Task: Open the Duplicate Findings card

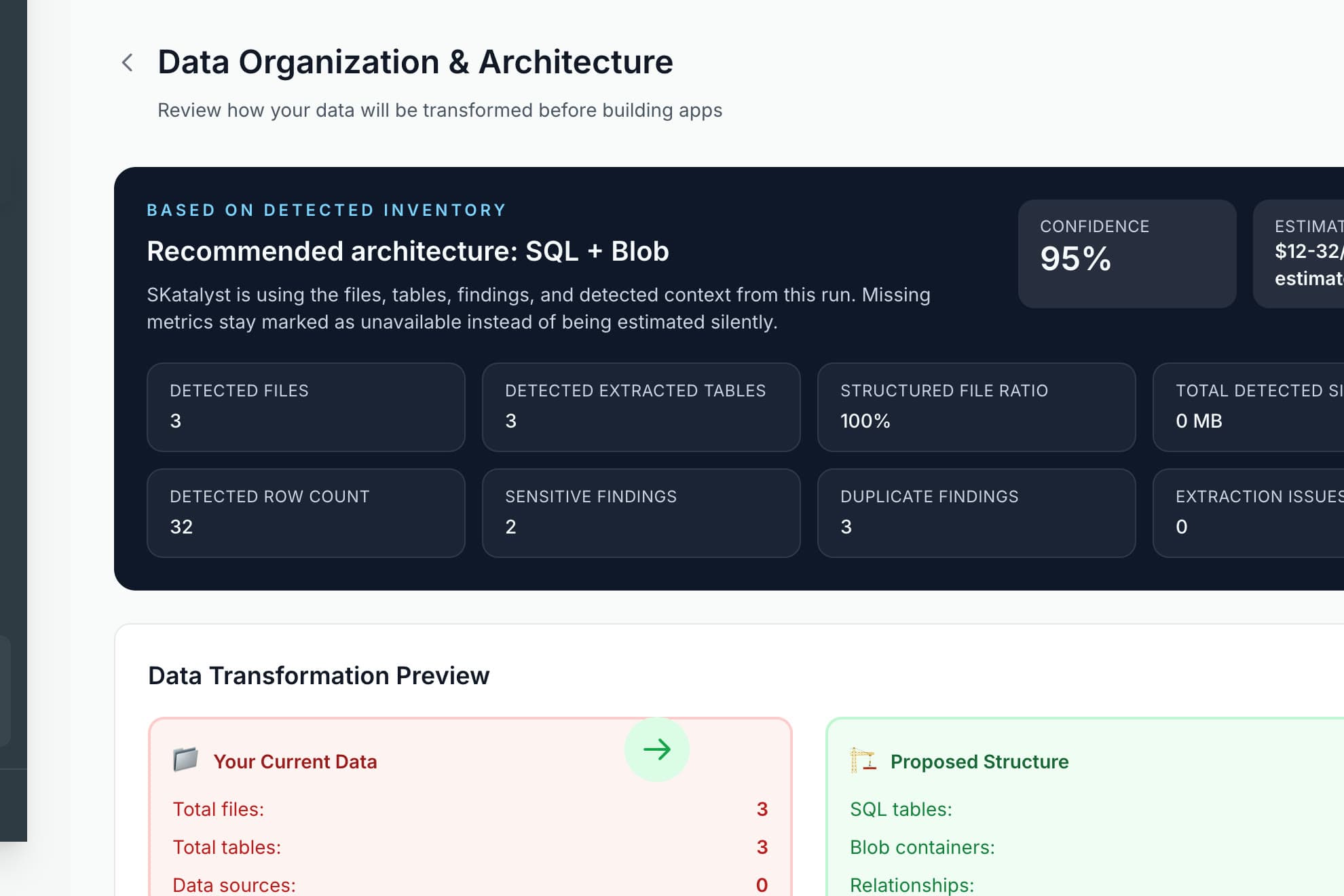Action: [977, 513]
